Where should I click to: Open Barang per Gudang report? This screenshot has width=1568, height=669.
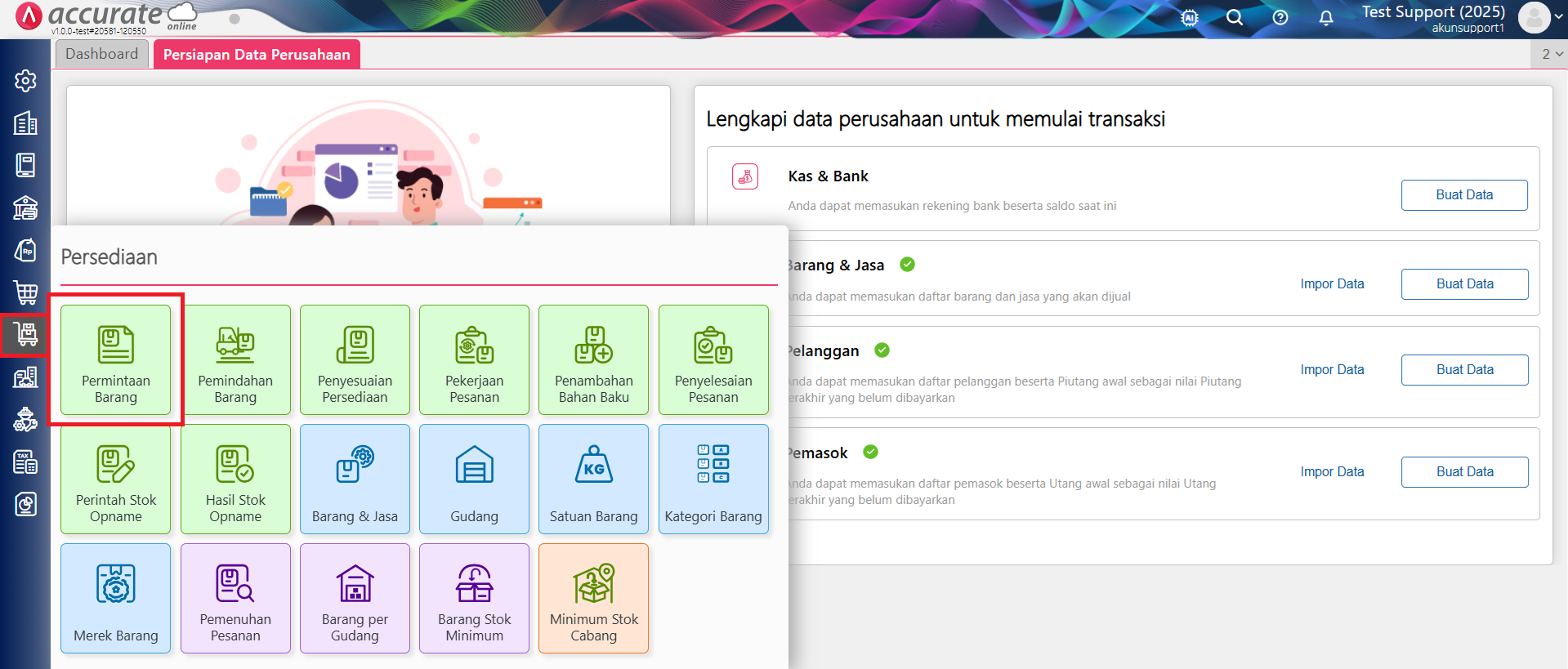[x=355, y=599]
